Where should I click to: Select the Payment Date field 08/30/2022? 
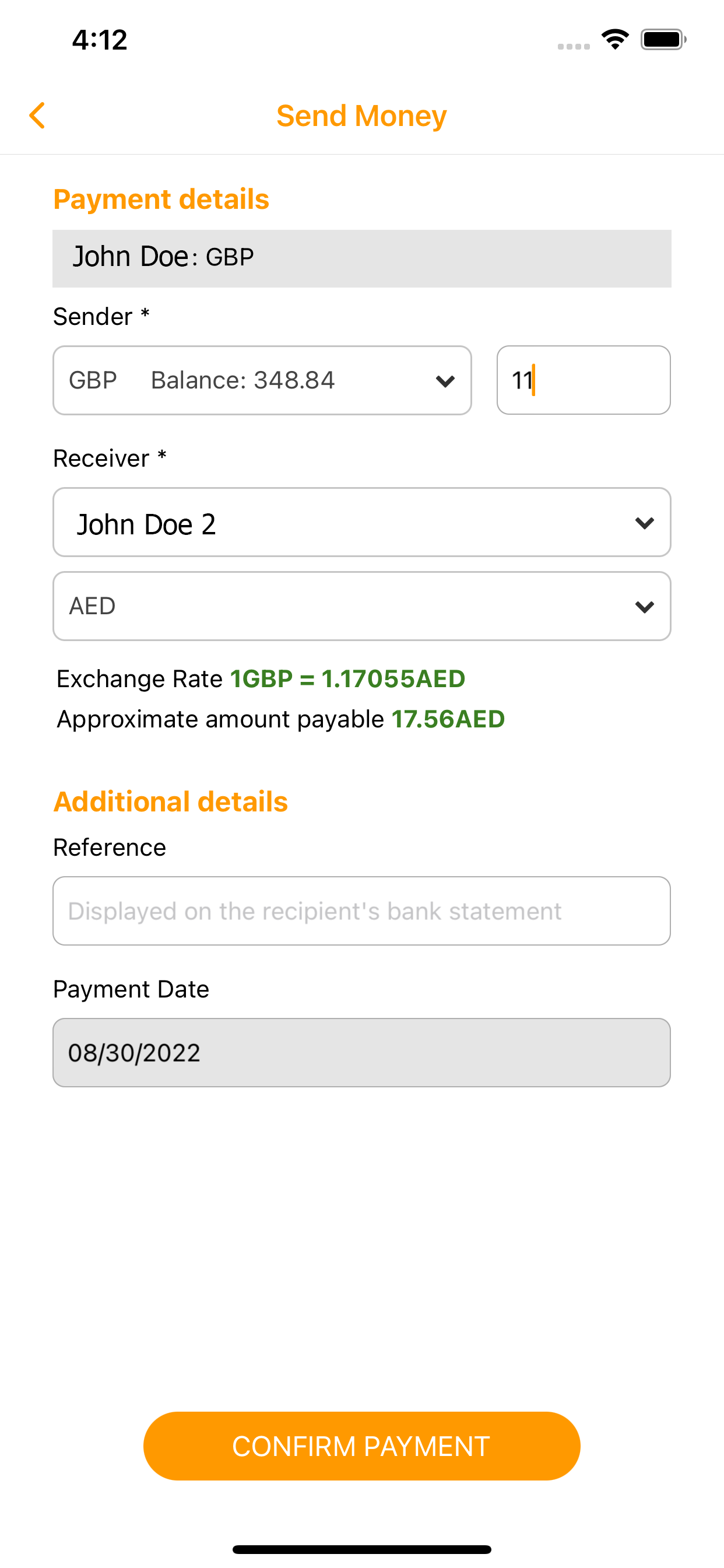pyautogui.click(x=361, y=1052)
